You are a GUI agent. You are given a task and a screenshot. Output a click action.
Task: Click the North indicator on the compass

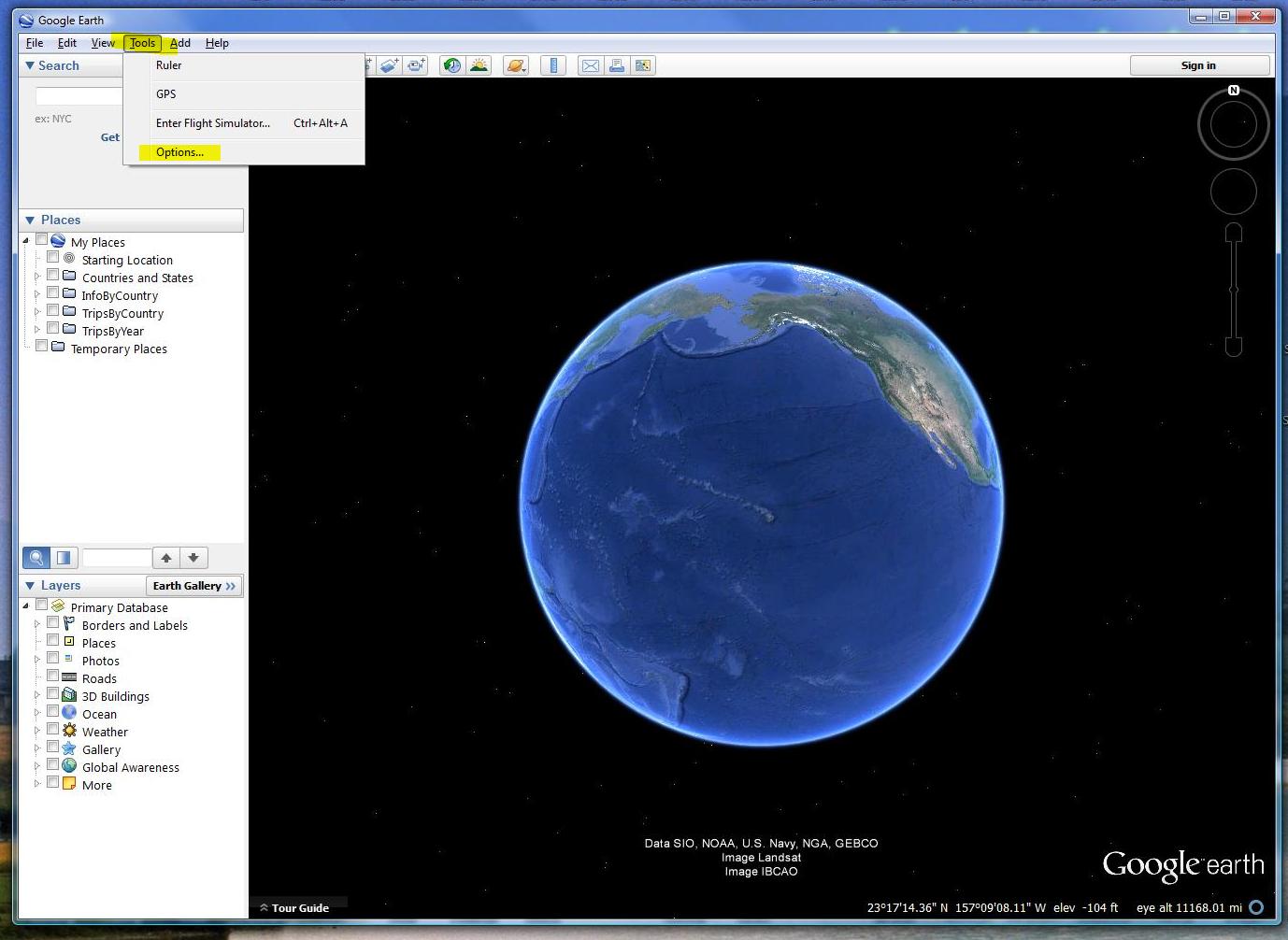[1234, 91]
